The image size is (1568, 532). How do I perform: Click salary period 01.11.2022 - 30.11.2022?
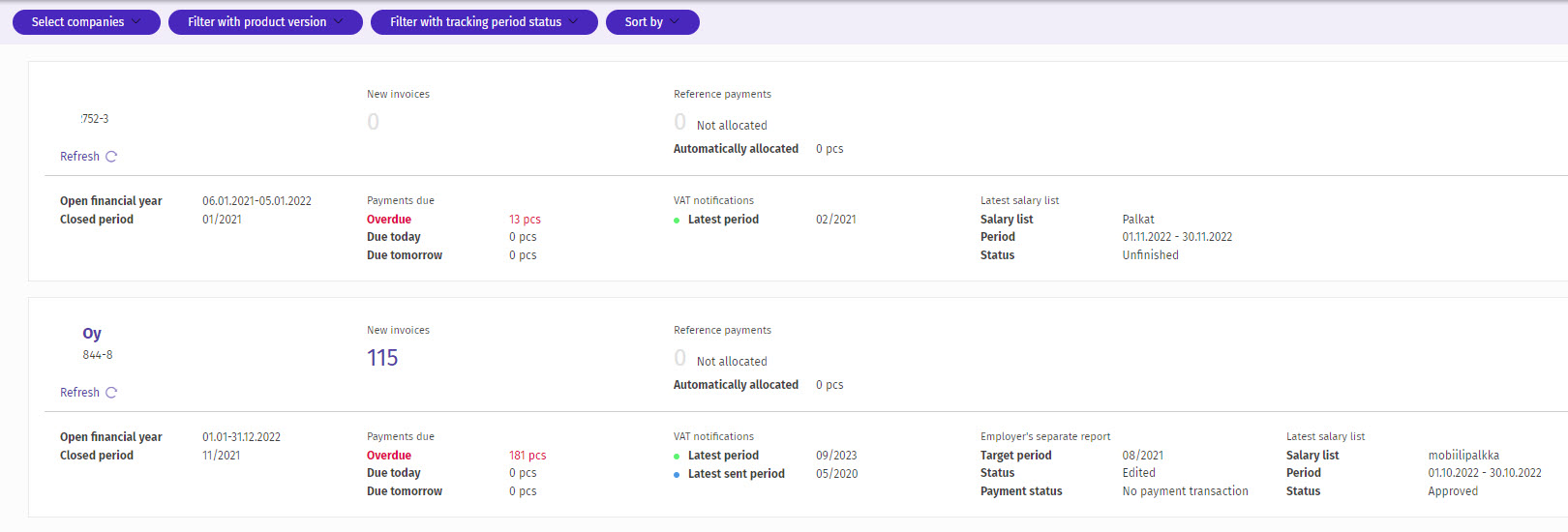click(x=1177, y=237)
